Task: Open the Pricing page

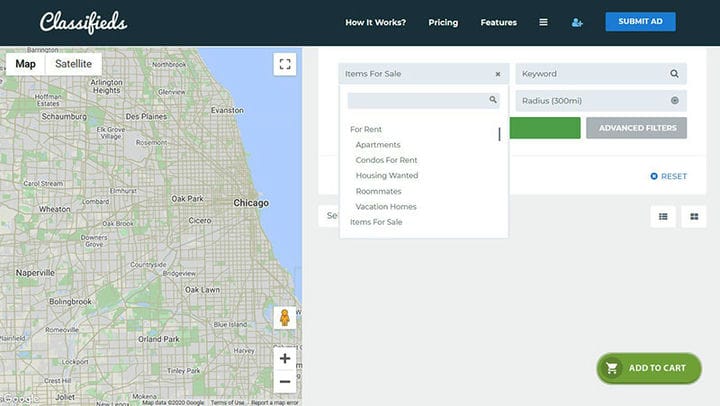Action: click(x=443, y=23)
